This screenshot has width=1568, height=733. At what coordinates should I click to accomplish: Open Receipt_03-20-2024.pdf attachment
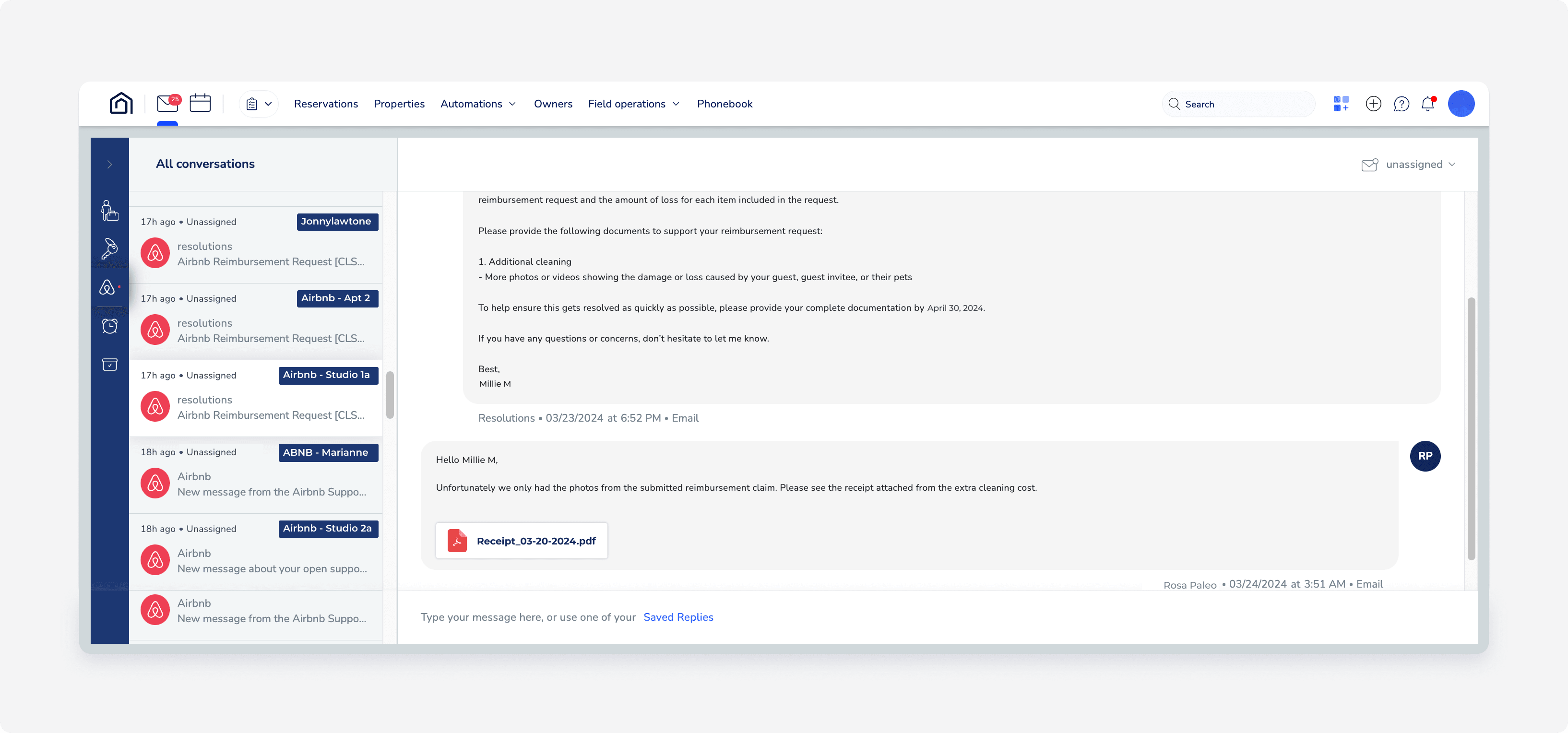click(522, 541)
